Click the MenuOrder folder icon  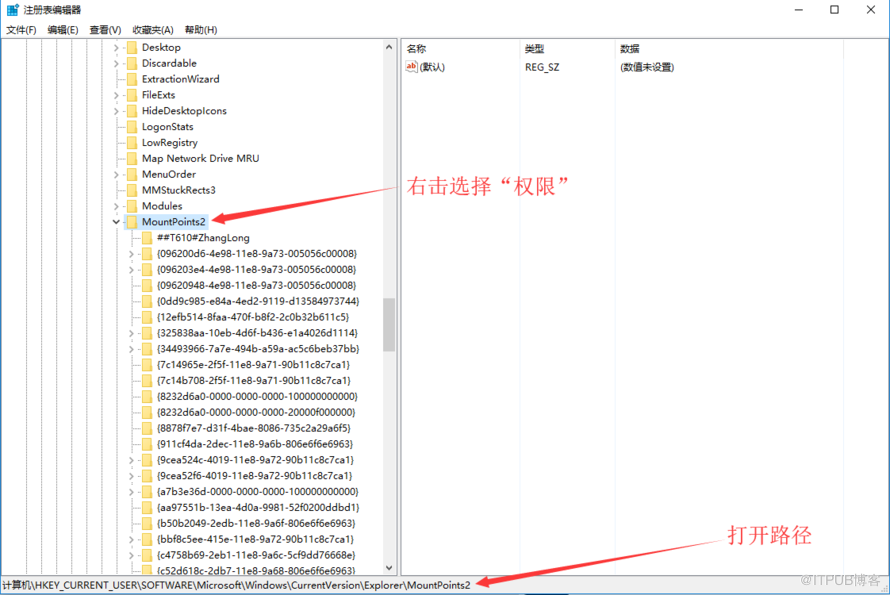(x=132, y=174)
